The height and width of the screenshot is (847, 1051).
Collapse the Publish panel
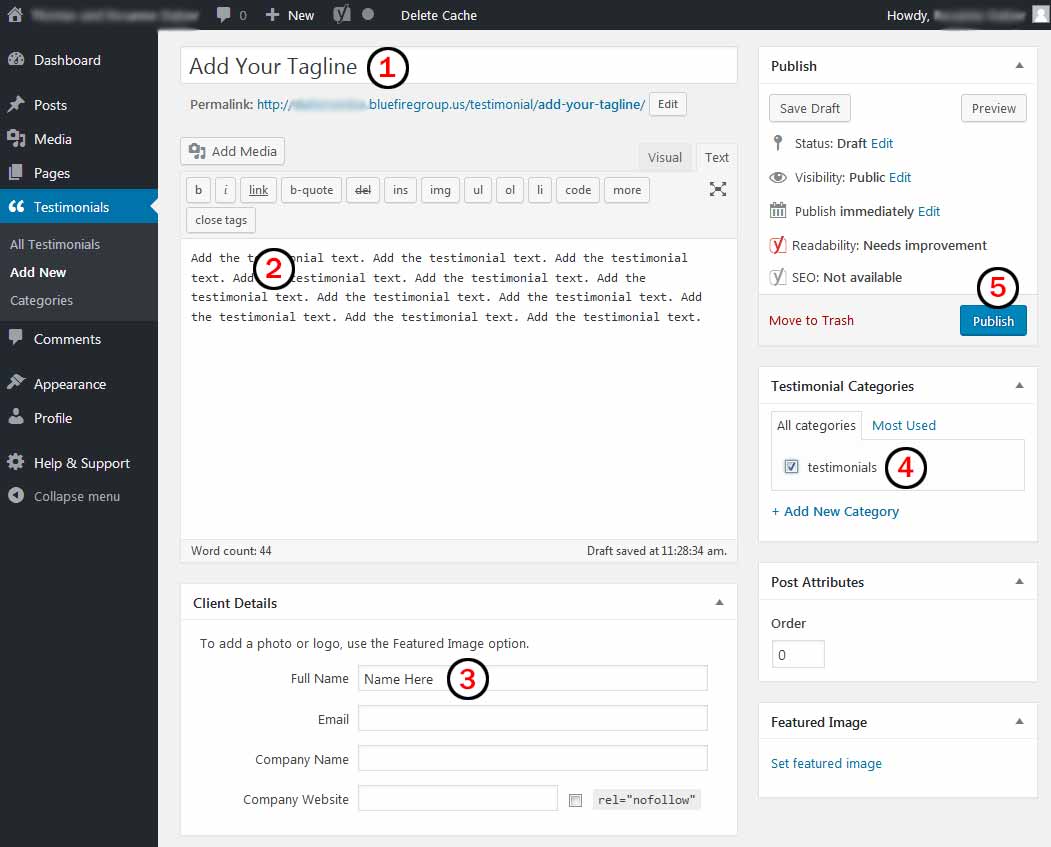point(1019,66)
